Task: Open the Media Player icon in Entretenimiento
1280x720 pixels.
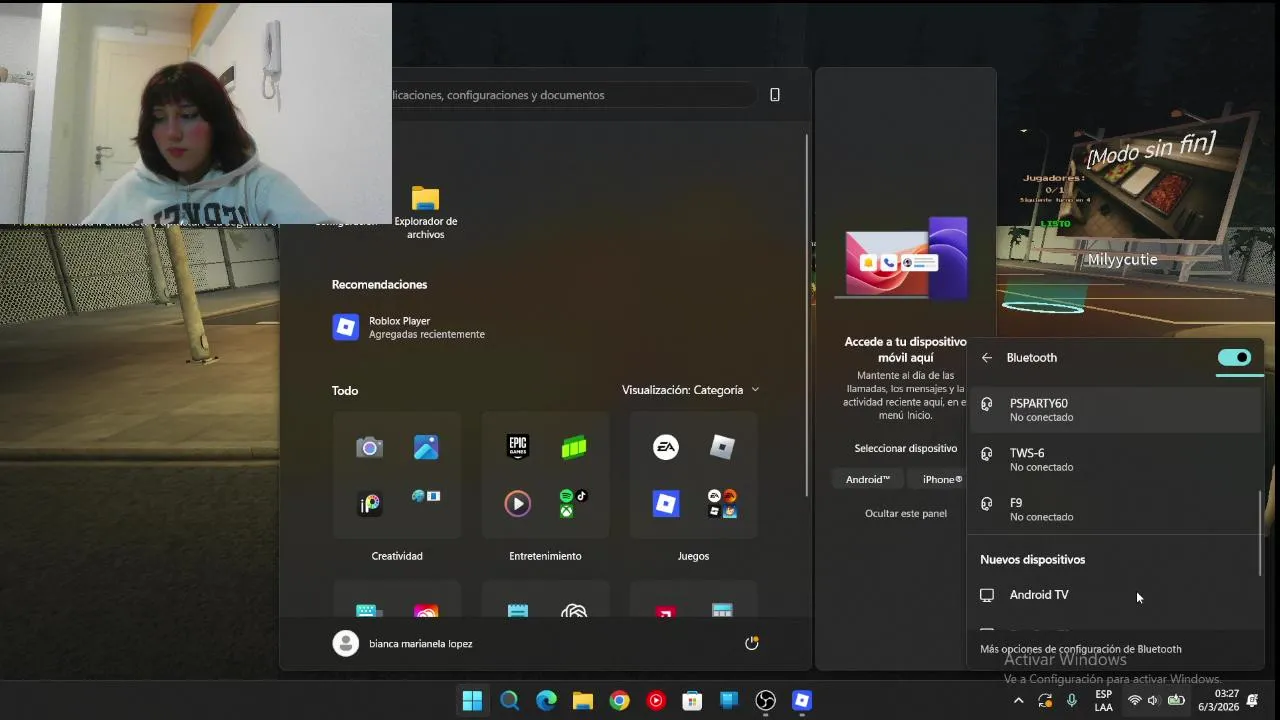Action: pos(517,504)
